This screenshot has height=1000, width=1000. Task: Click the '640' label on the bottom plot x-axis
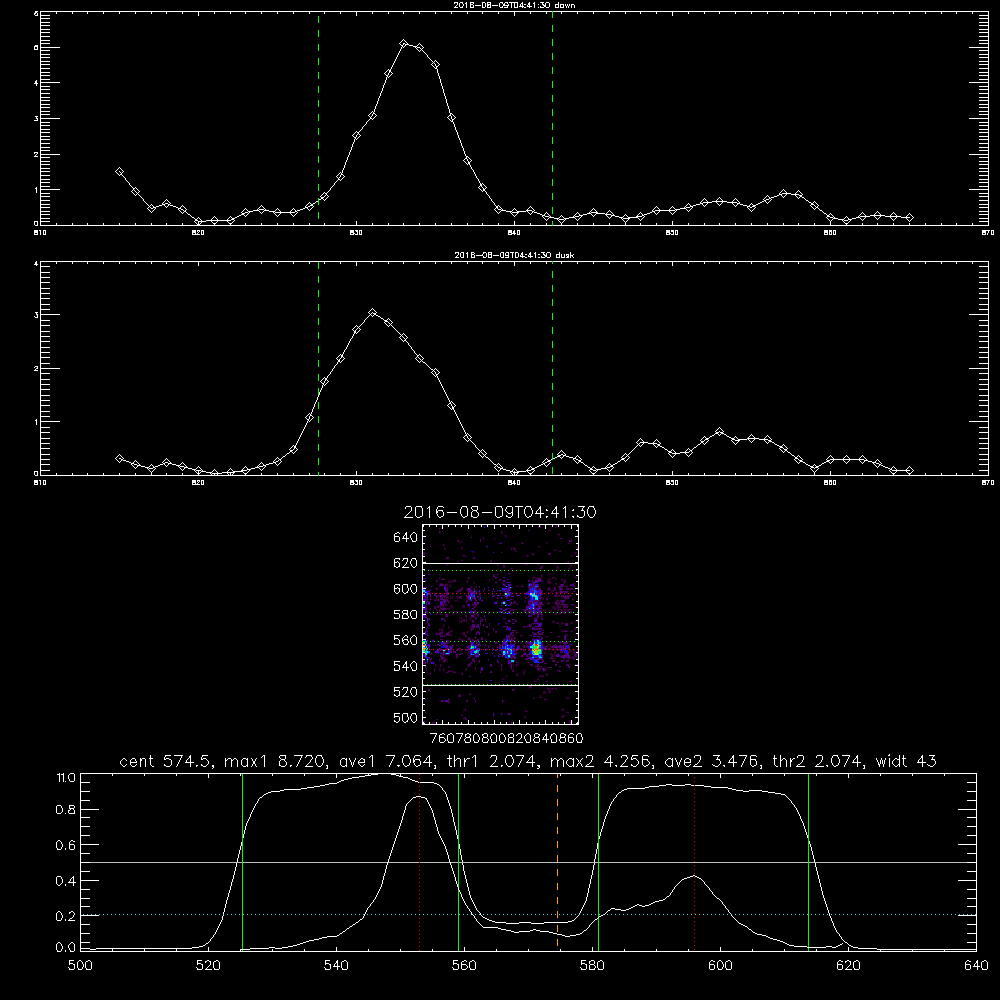(x=976, y=966)
